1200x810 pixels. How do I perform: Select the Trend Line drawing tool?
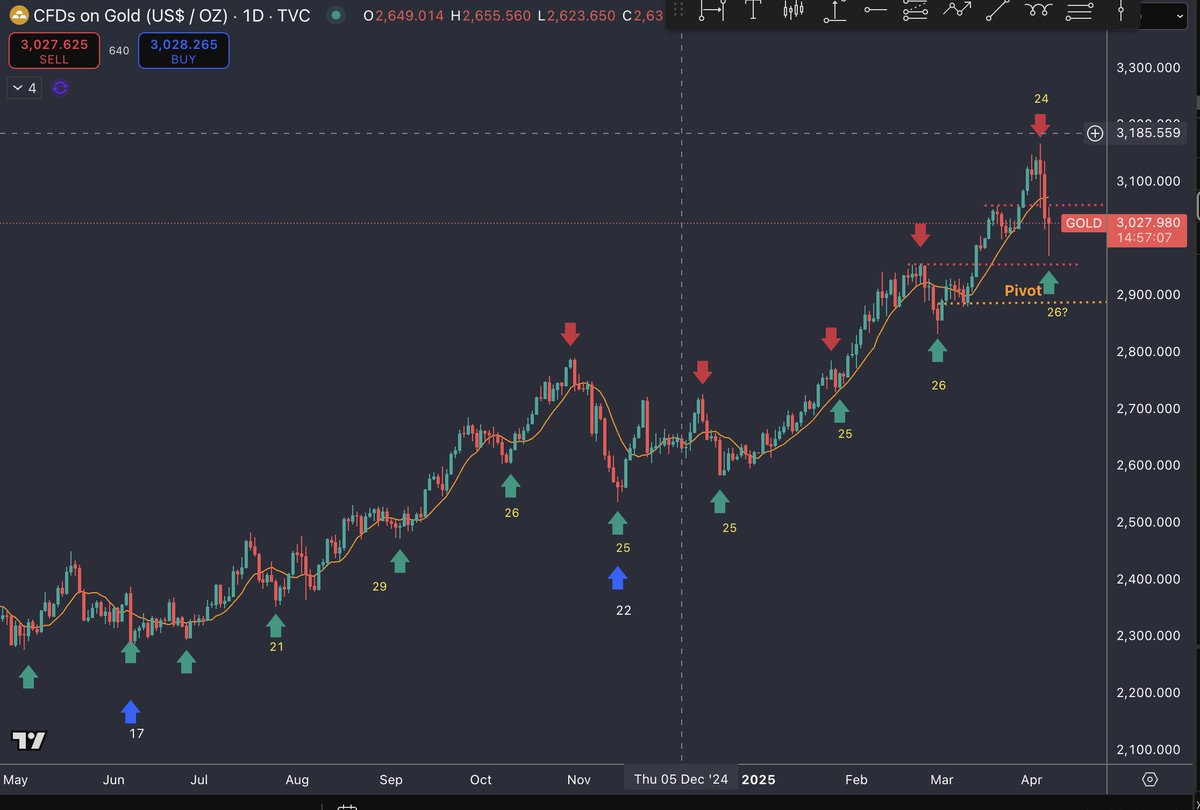(x=996, y=13)
